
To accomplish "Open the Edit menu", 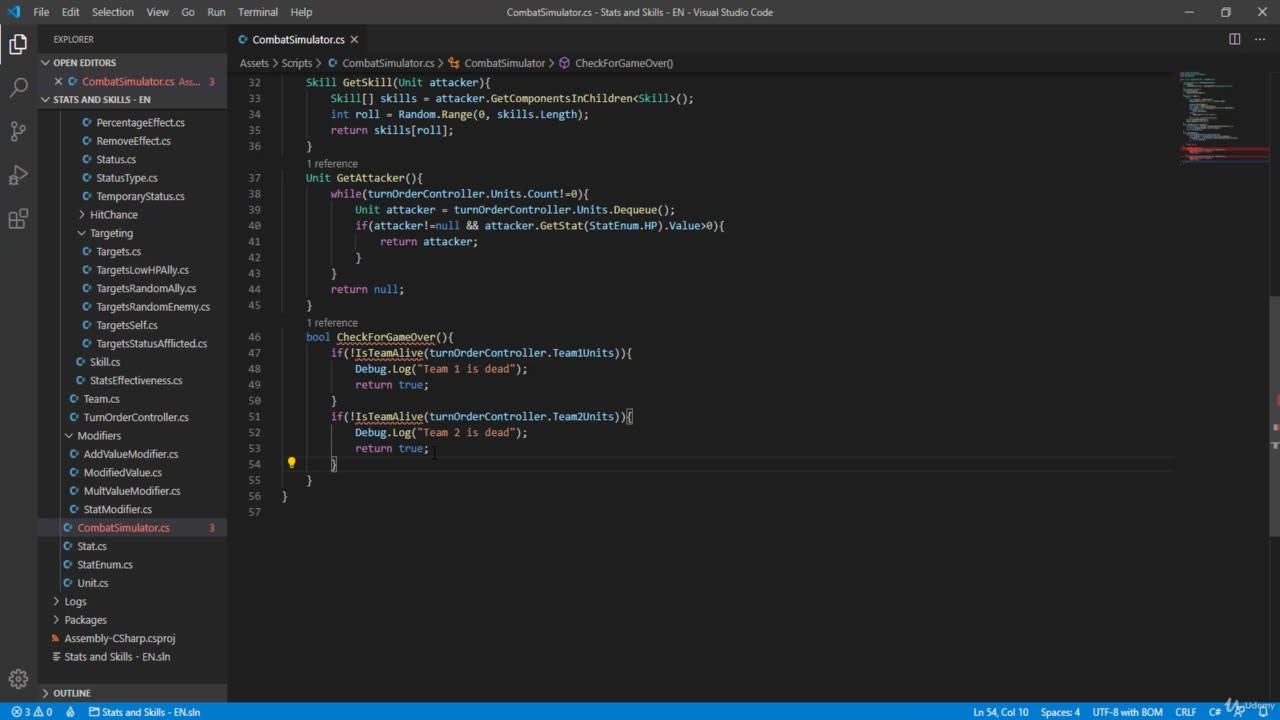I will click(70, 12).
